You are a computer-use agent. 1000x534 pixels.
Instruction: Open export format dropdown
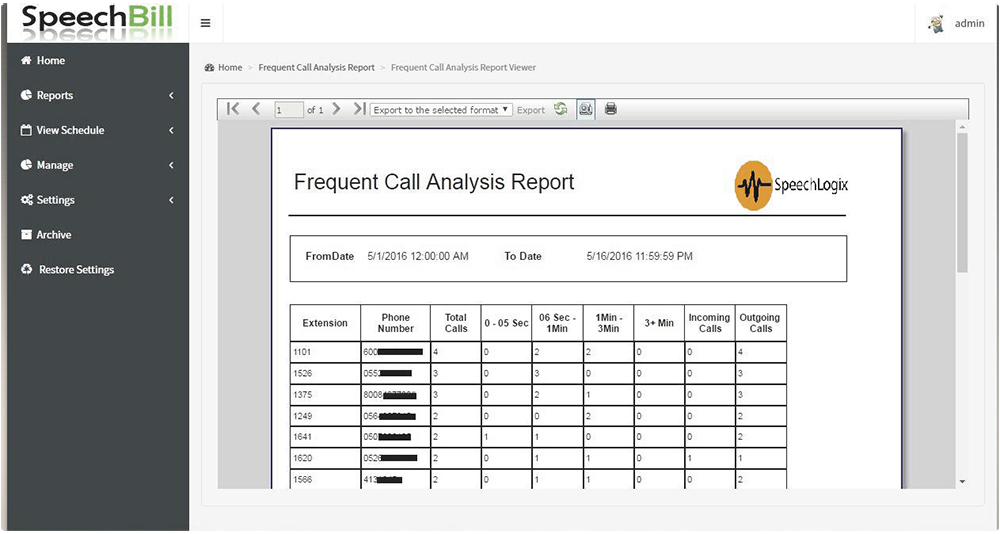441,110
